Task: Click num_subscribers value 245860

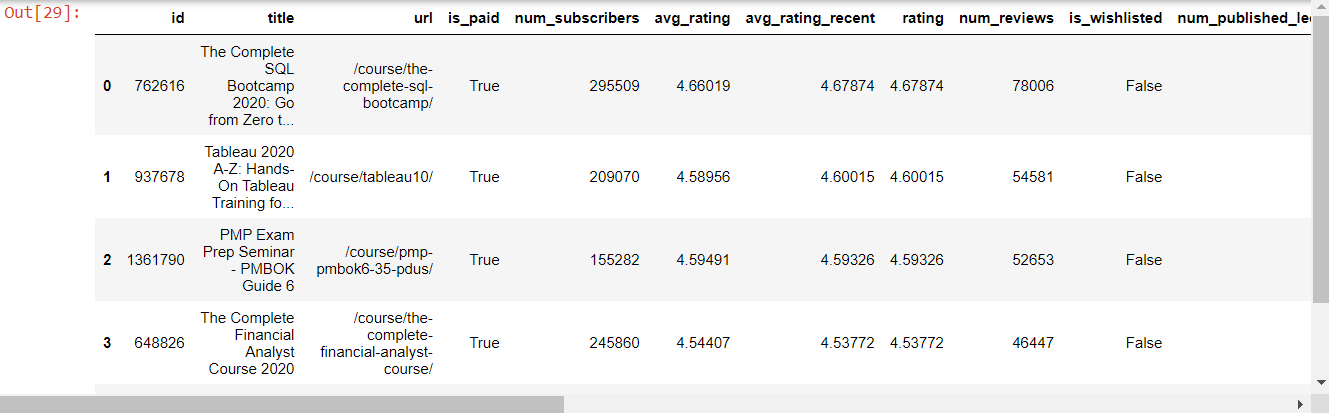Action: [615, 343]
